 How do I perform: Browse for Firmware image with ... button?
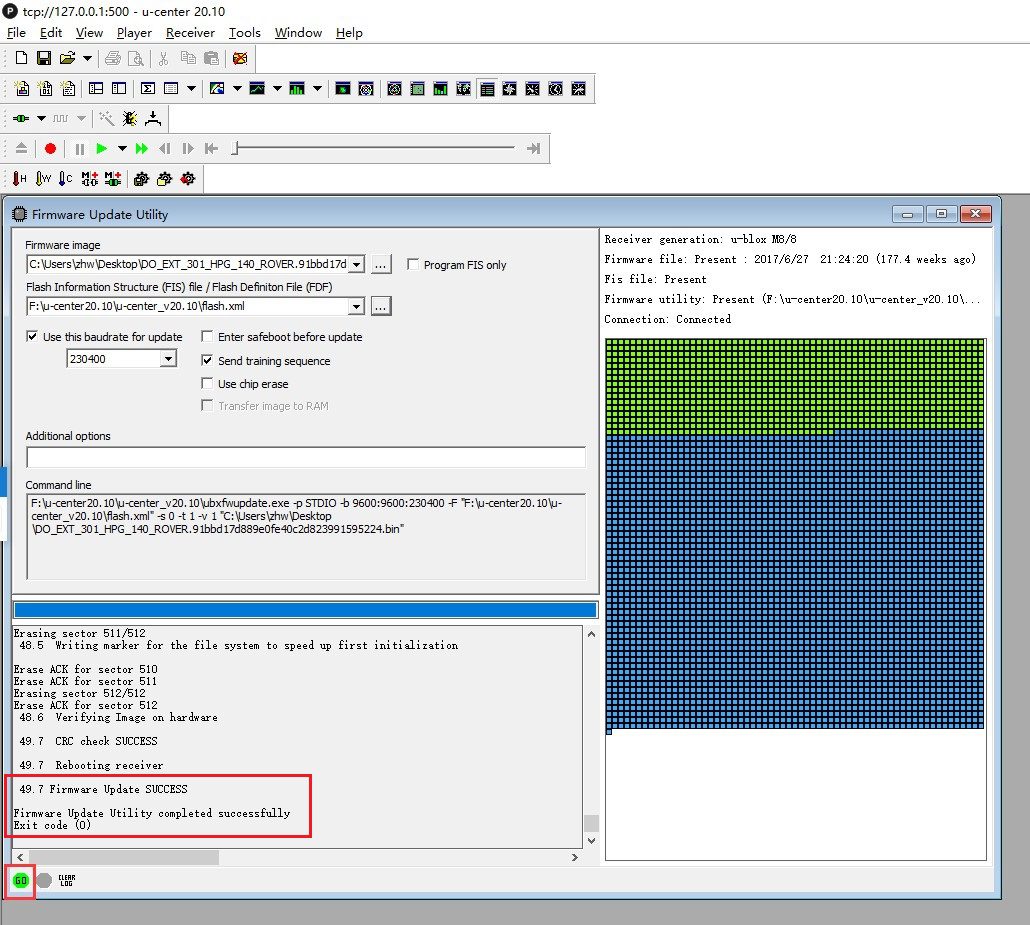381,264
